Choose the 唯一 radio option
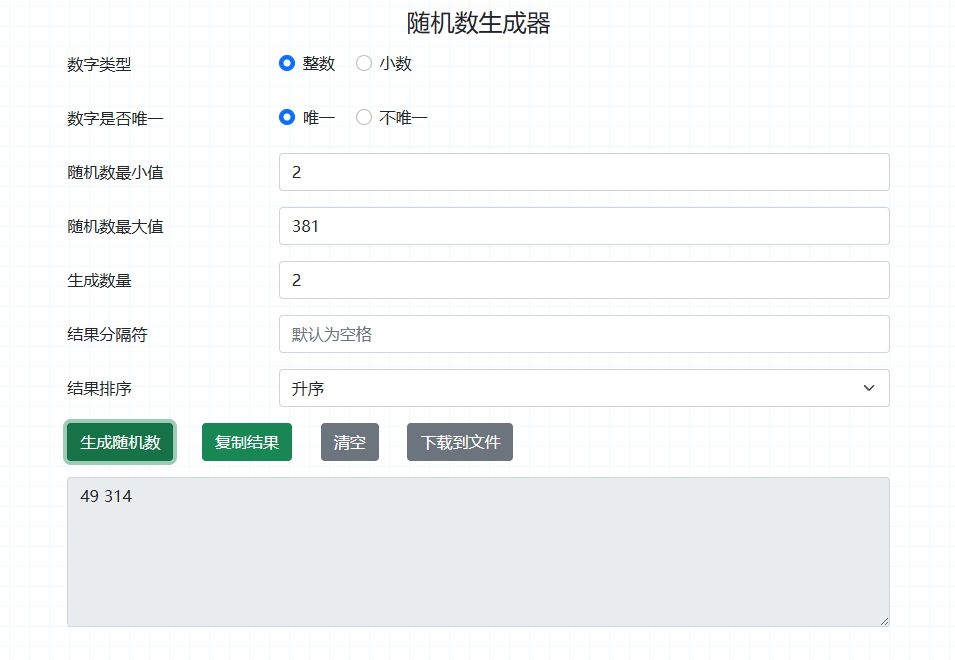 pyautogui.click(x=287, y=117)
